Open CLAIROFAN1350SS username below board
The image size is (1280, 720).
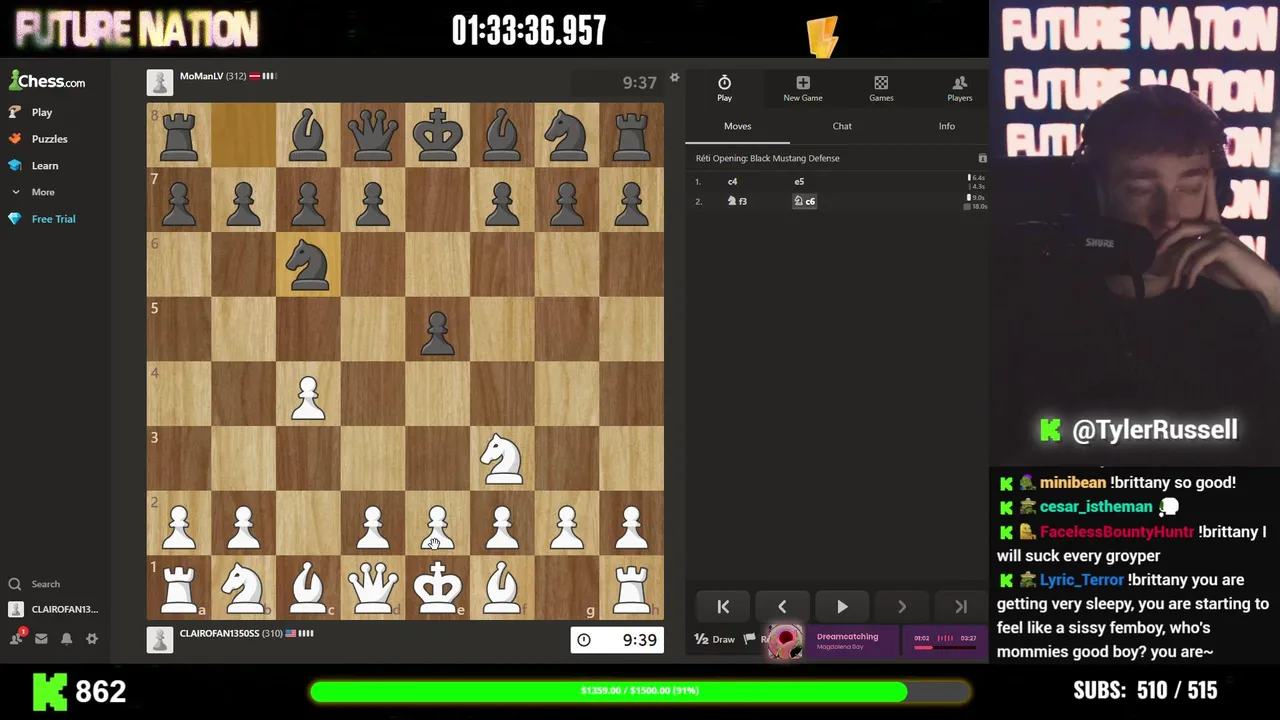pos(219,633)
